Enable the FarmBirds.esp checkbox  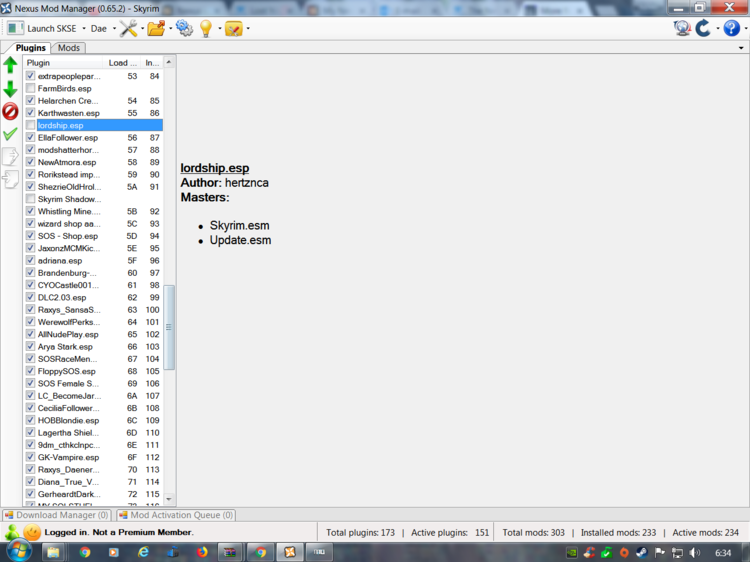[x=31, y=88]
